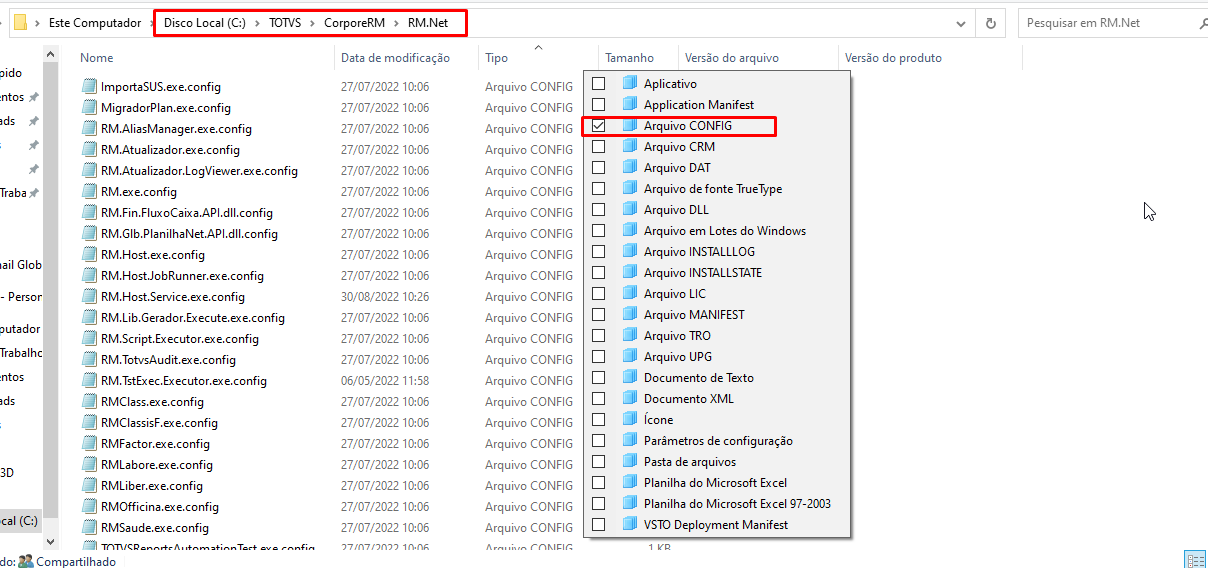Open address bar history dropdown arrow
Screen dimensions: 1208x568
coord(961,23)
